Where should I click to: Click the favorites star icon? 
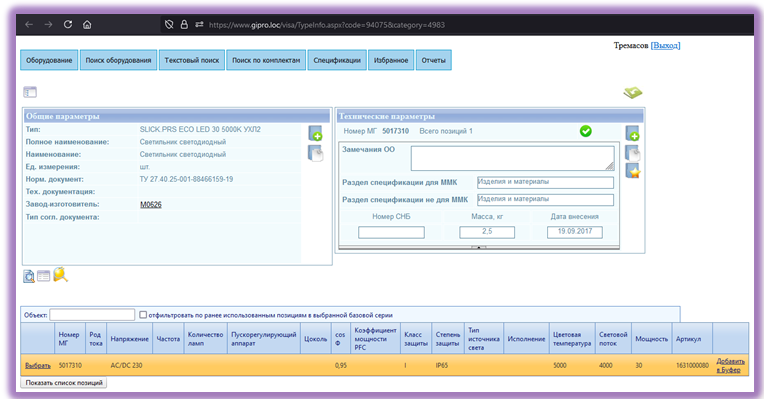coord(633,171)
